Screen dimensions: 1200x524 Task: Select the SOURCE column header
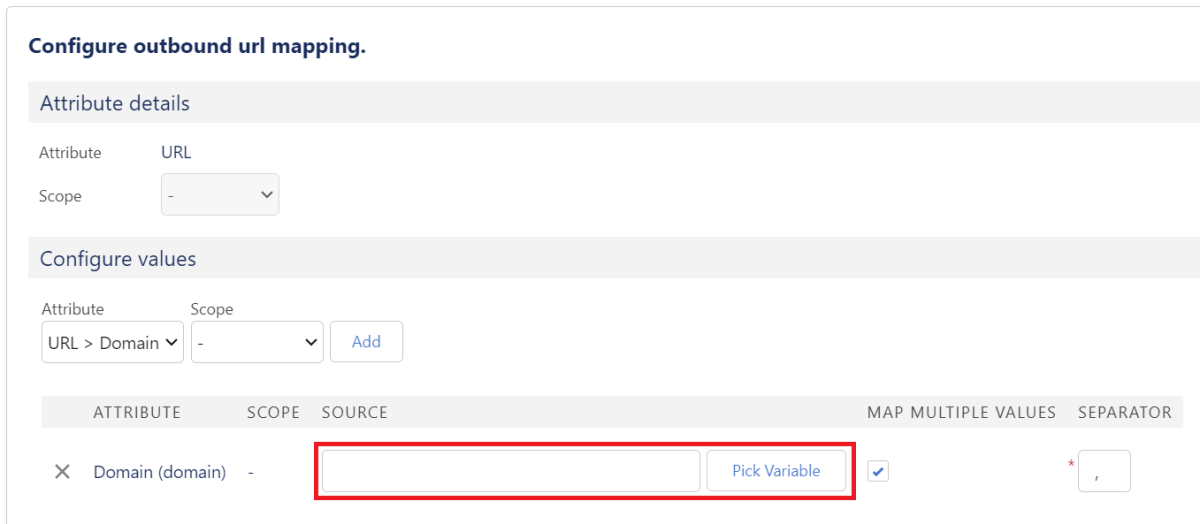pyautogui.click(x=355, y=412)
